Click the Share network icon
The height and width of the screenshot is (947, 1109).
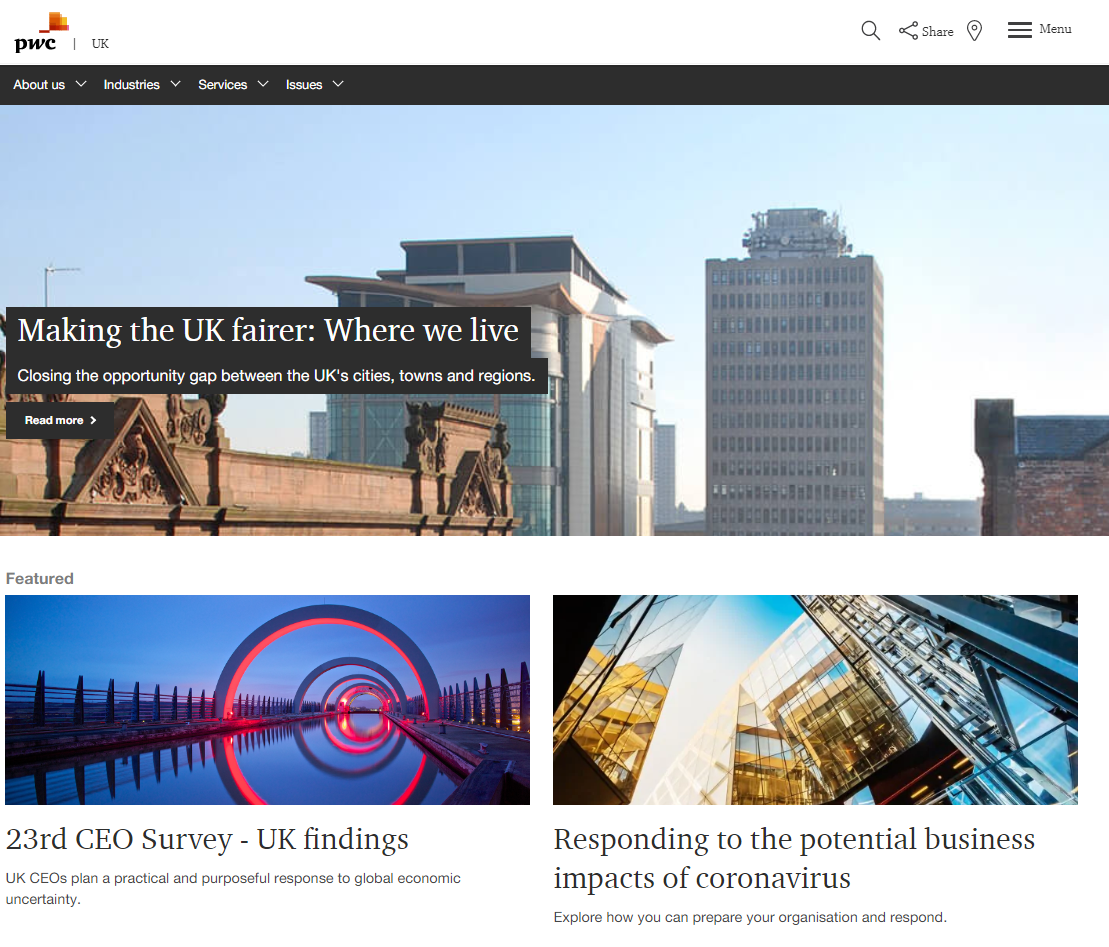(908, 30)
